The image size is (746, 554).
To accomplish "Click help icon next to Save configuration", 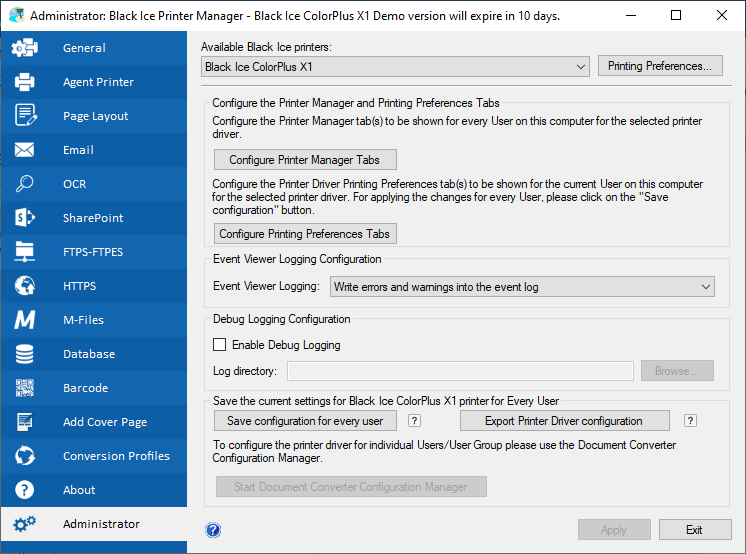I will (x=414, y=421).
